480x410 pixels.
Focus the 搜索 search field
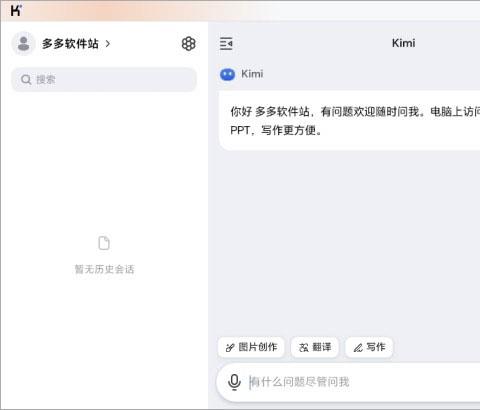coord(104,79)
